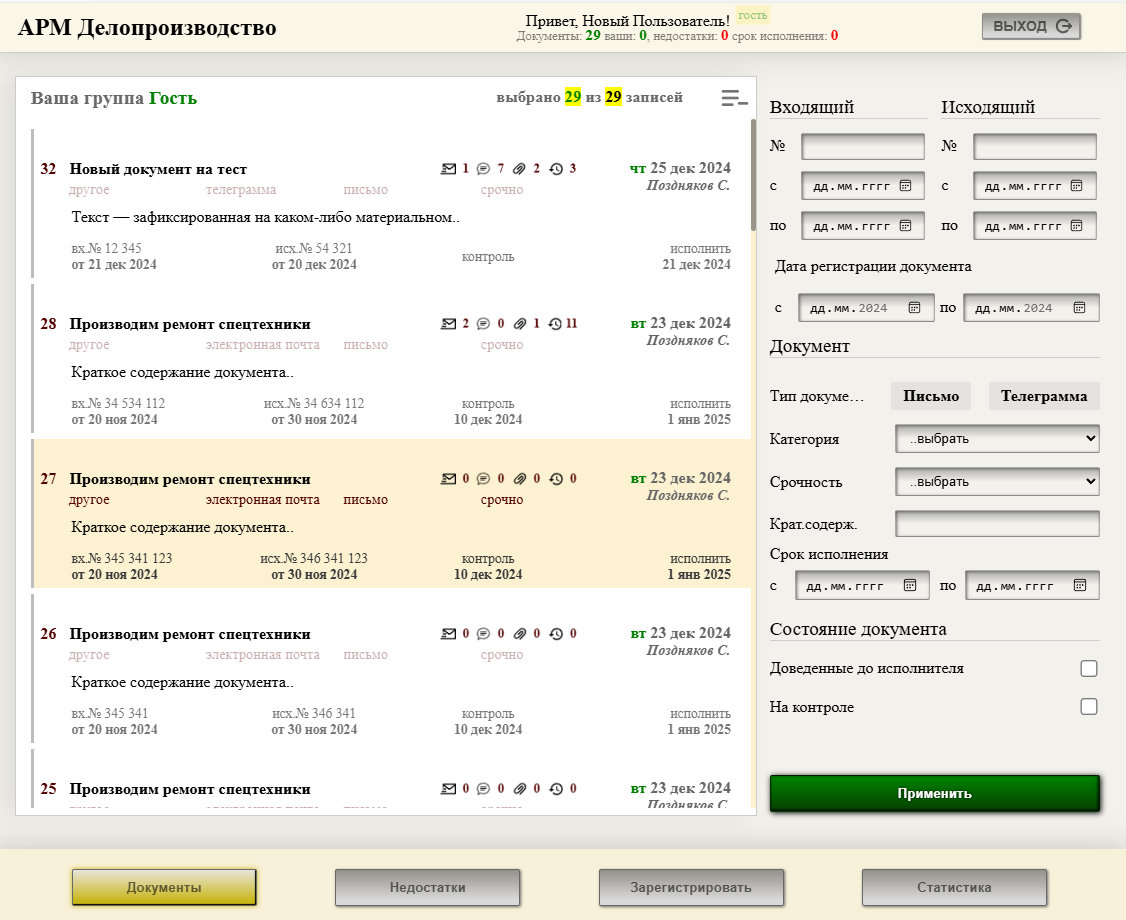Switch to Недостатки section
The height and width of the screenshot is (920, 1126).
click(x=427, y=888)
